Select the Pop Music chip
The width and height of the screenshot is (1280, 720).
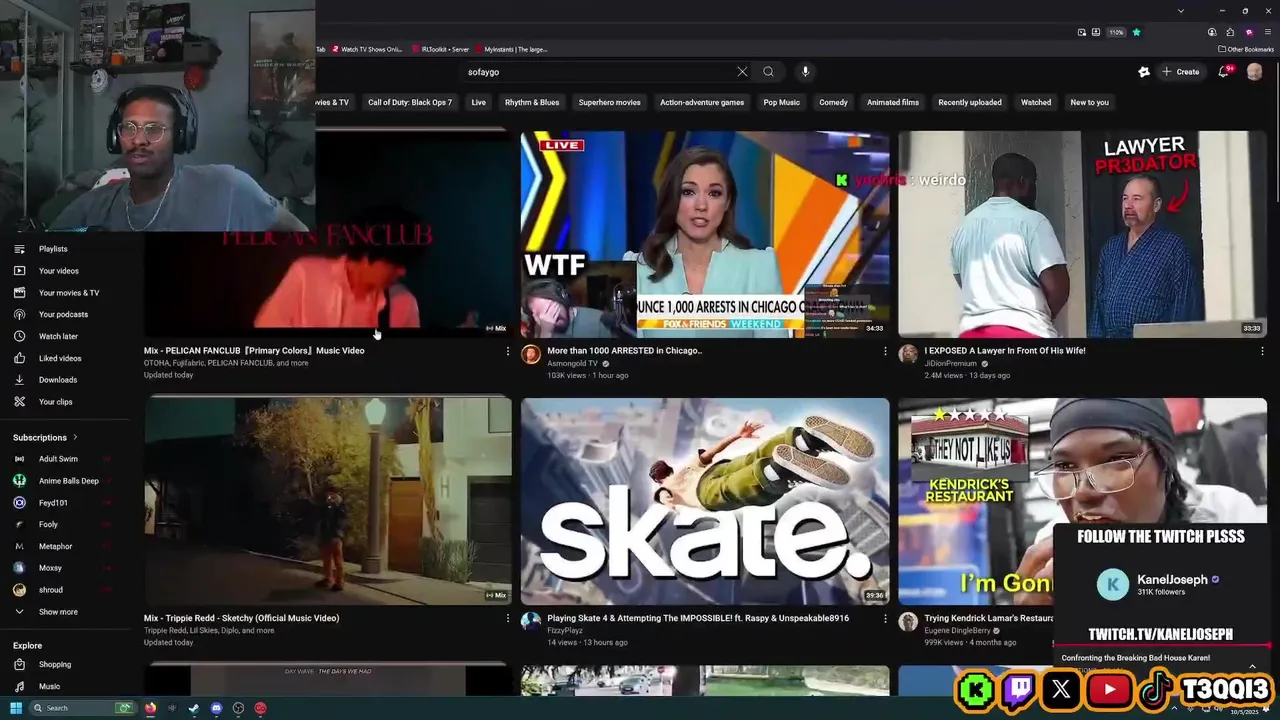point(782,102)
